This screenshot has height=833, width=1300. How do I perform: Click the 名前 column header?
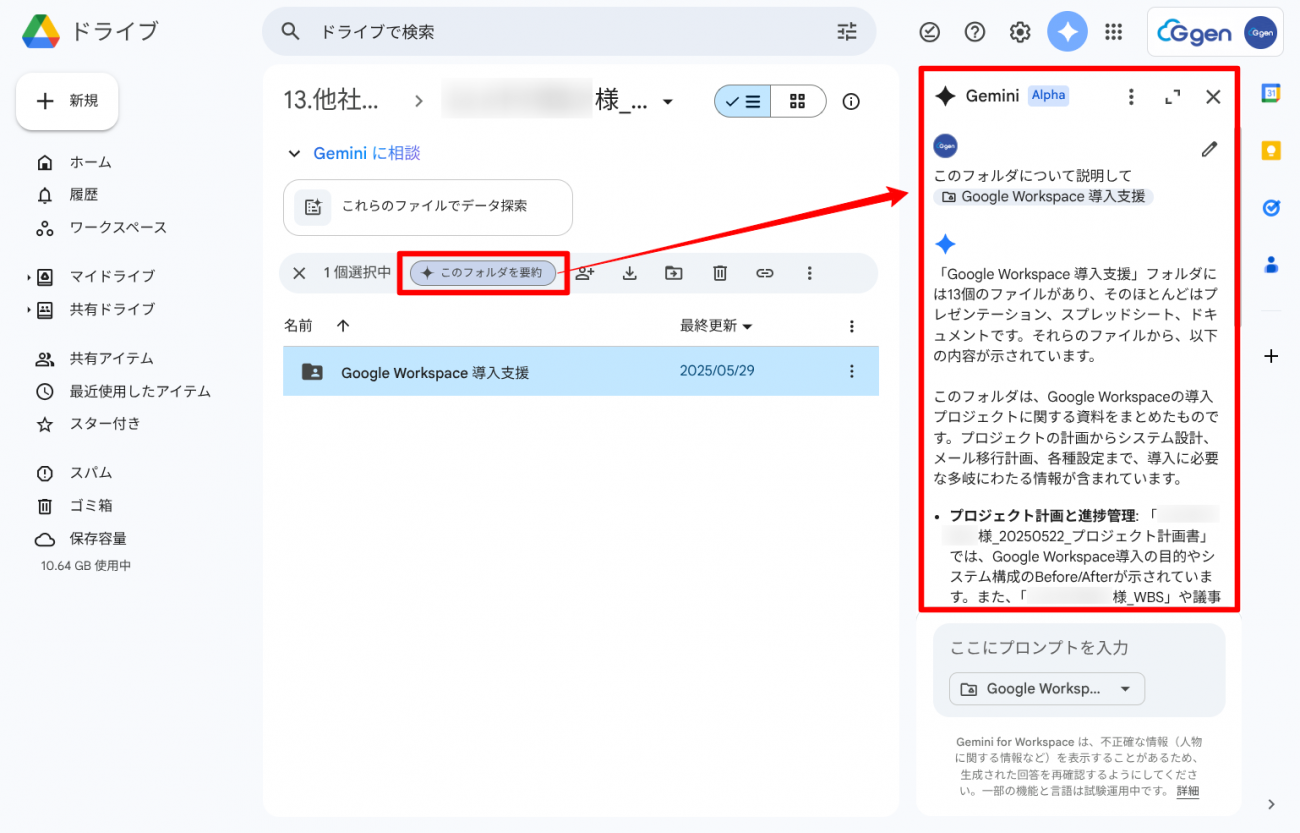pos(298,326)
